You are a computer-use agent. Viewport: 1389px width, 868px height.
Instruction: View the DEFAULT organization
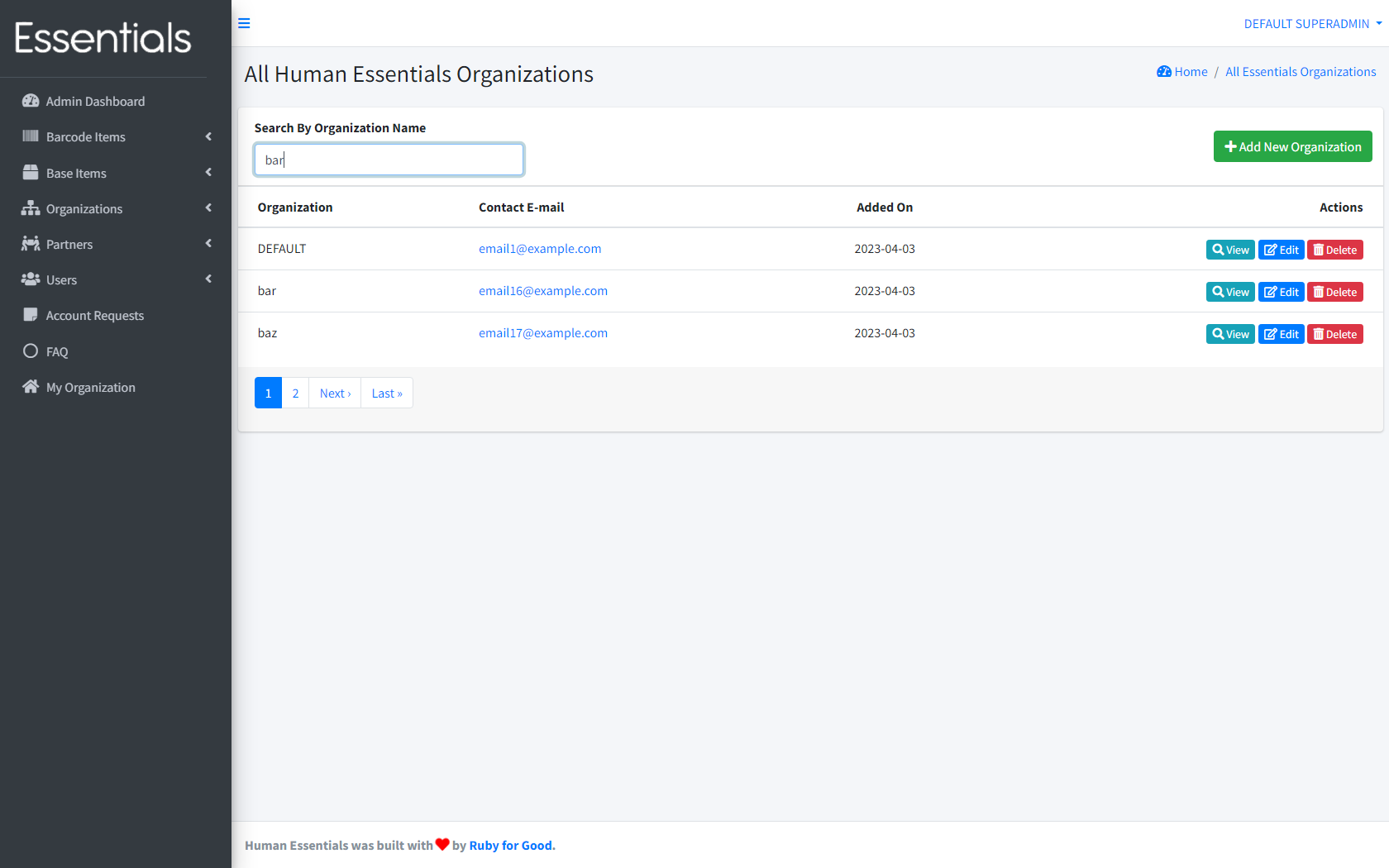click(1230, 250)
